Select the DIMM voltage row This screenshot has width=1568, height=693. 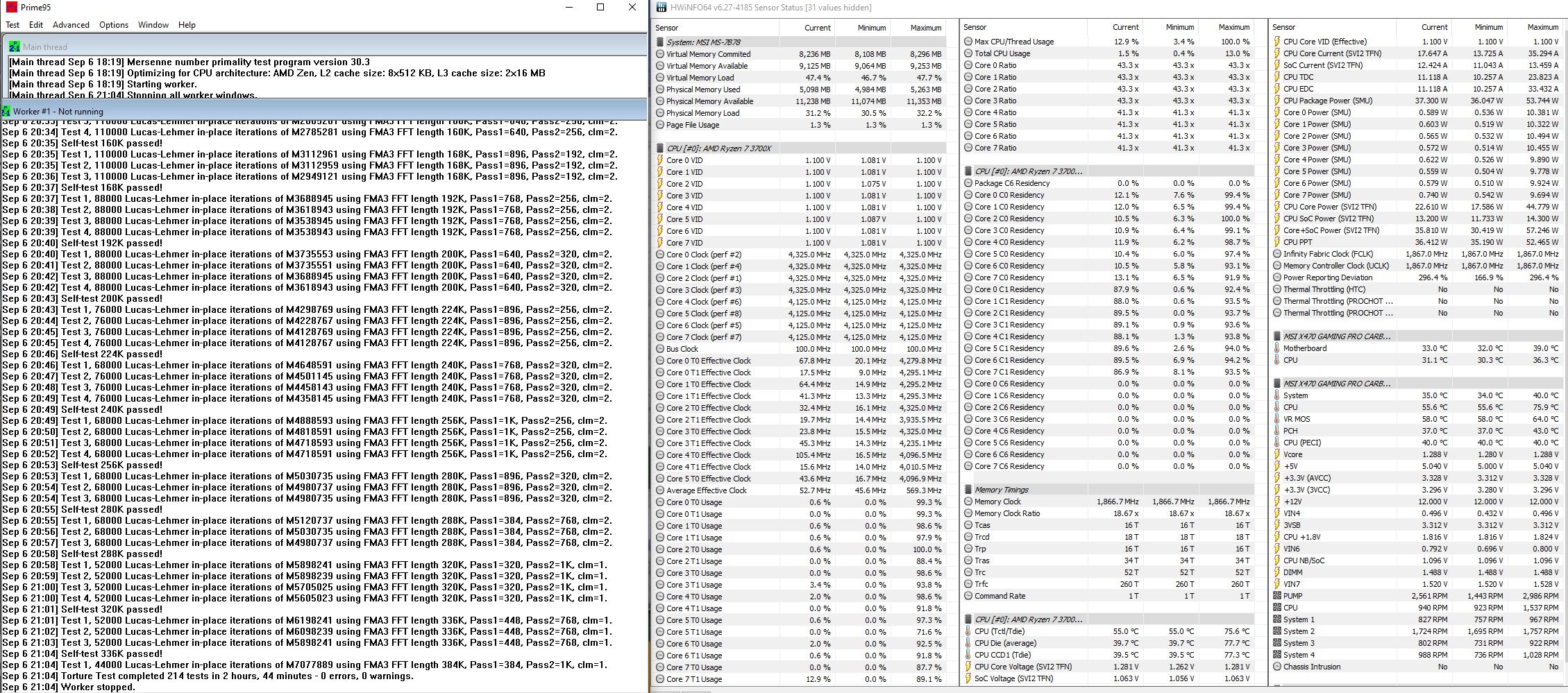(x=1417, y=572)
